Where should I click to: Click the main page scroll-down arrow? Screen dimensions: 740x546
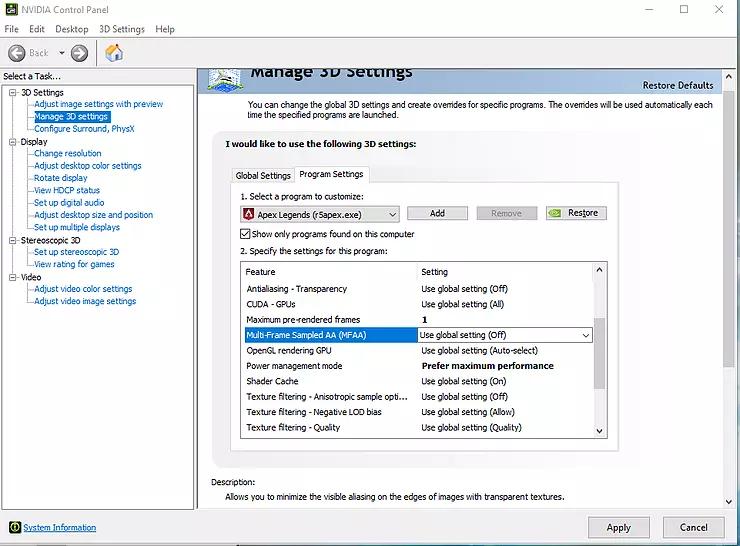(x=729, y=502)
